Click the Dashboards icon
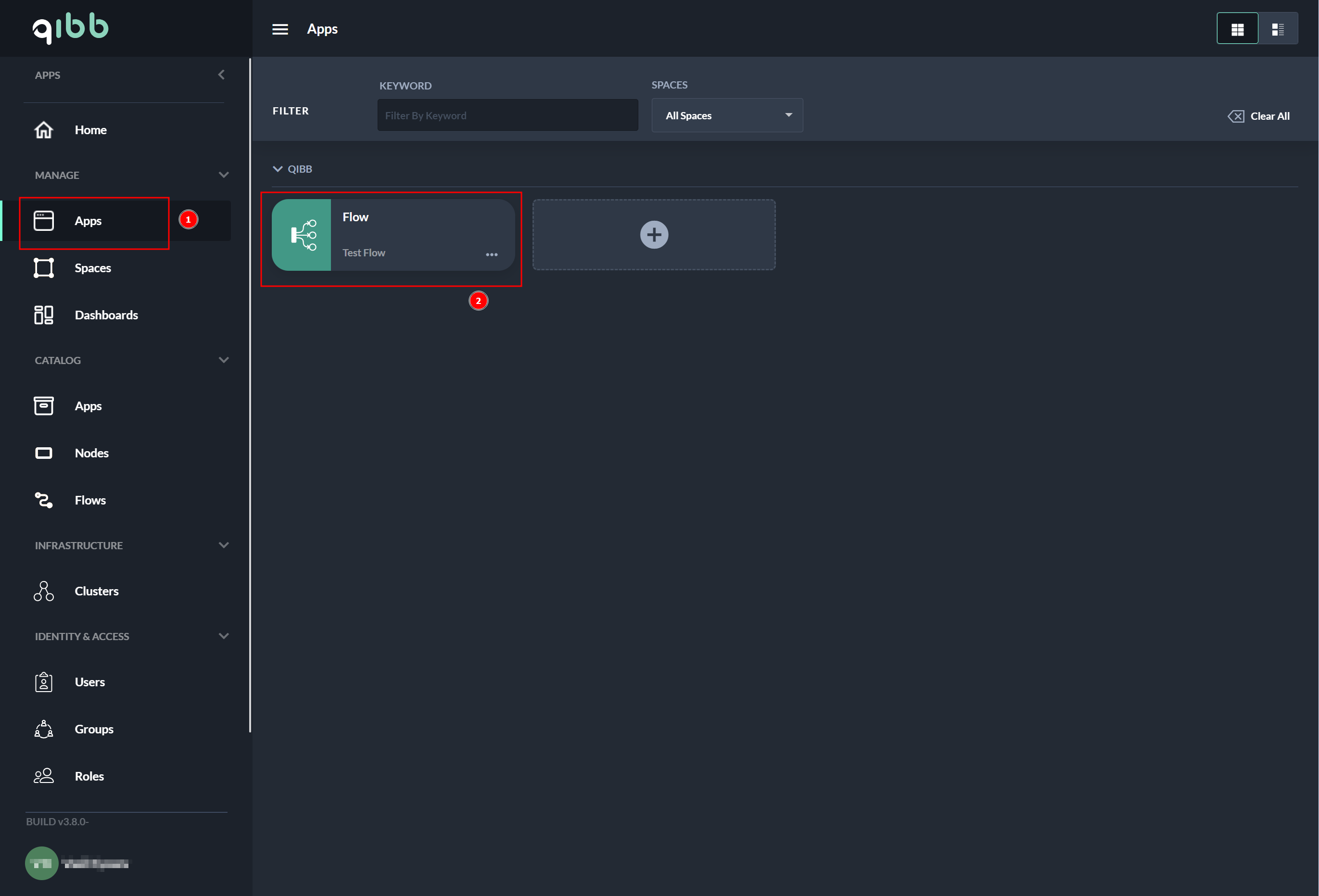Viewport: 1319px width, 896px height. pos(44,315)
